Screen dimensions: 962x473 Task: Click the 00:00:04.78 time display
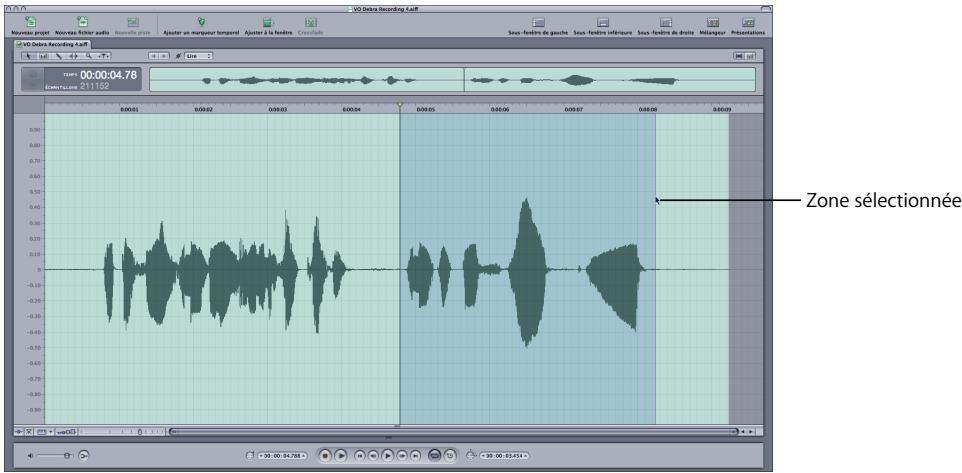tap(108, 75)
